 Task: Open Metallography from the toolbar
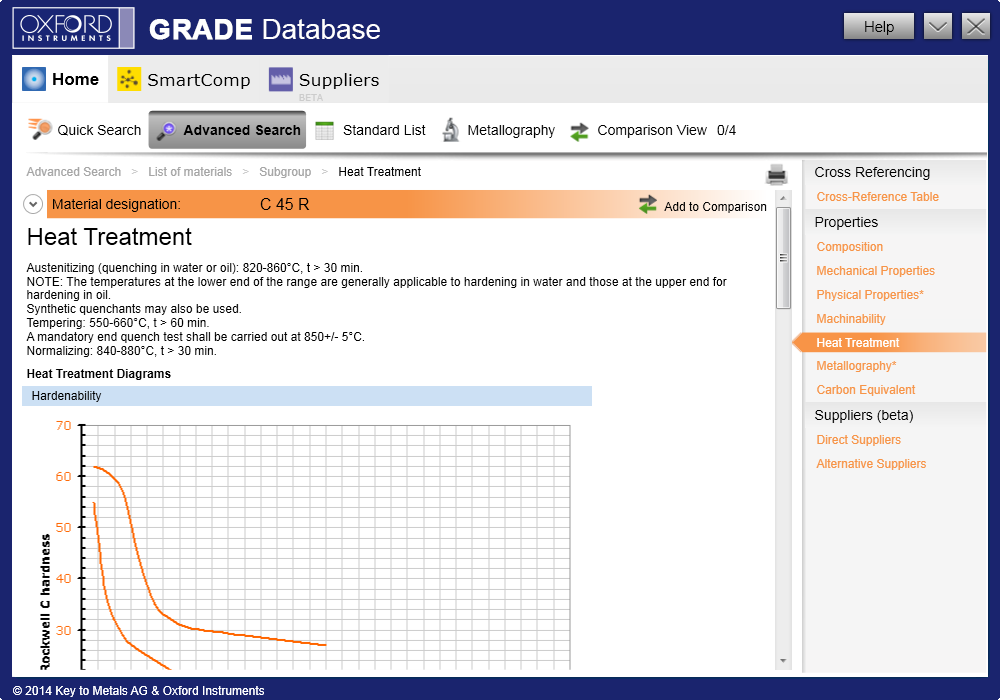[x=499, y=130]
